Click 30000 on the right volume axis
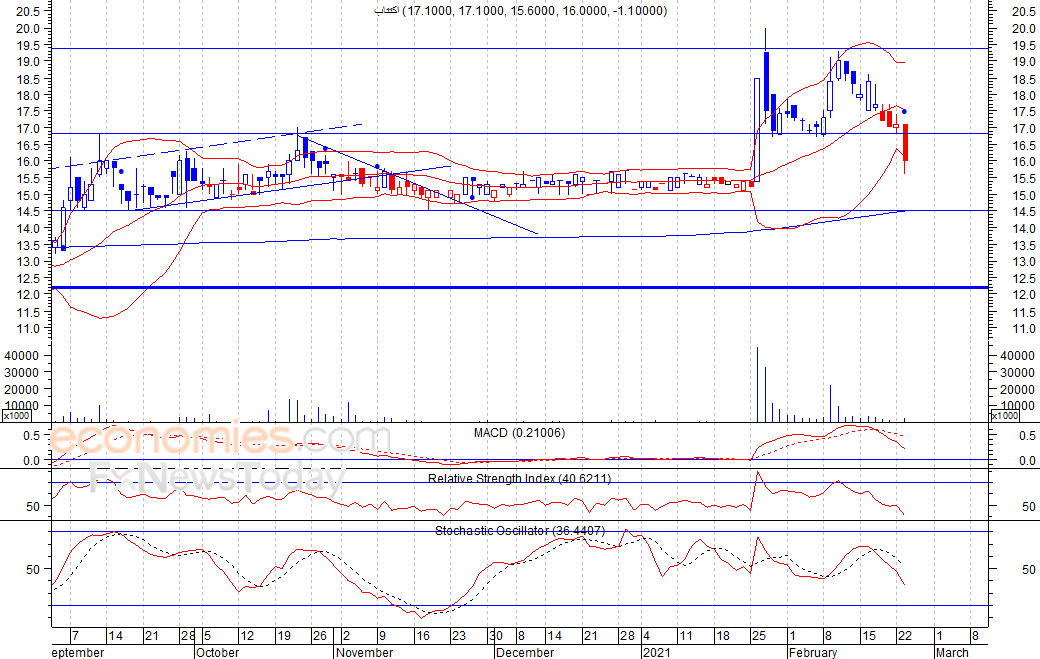 click(1017, 373)
